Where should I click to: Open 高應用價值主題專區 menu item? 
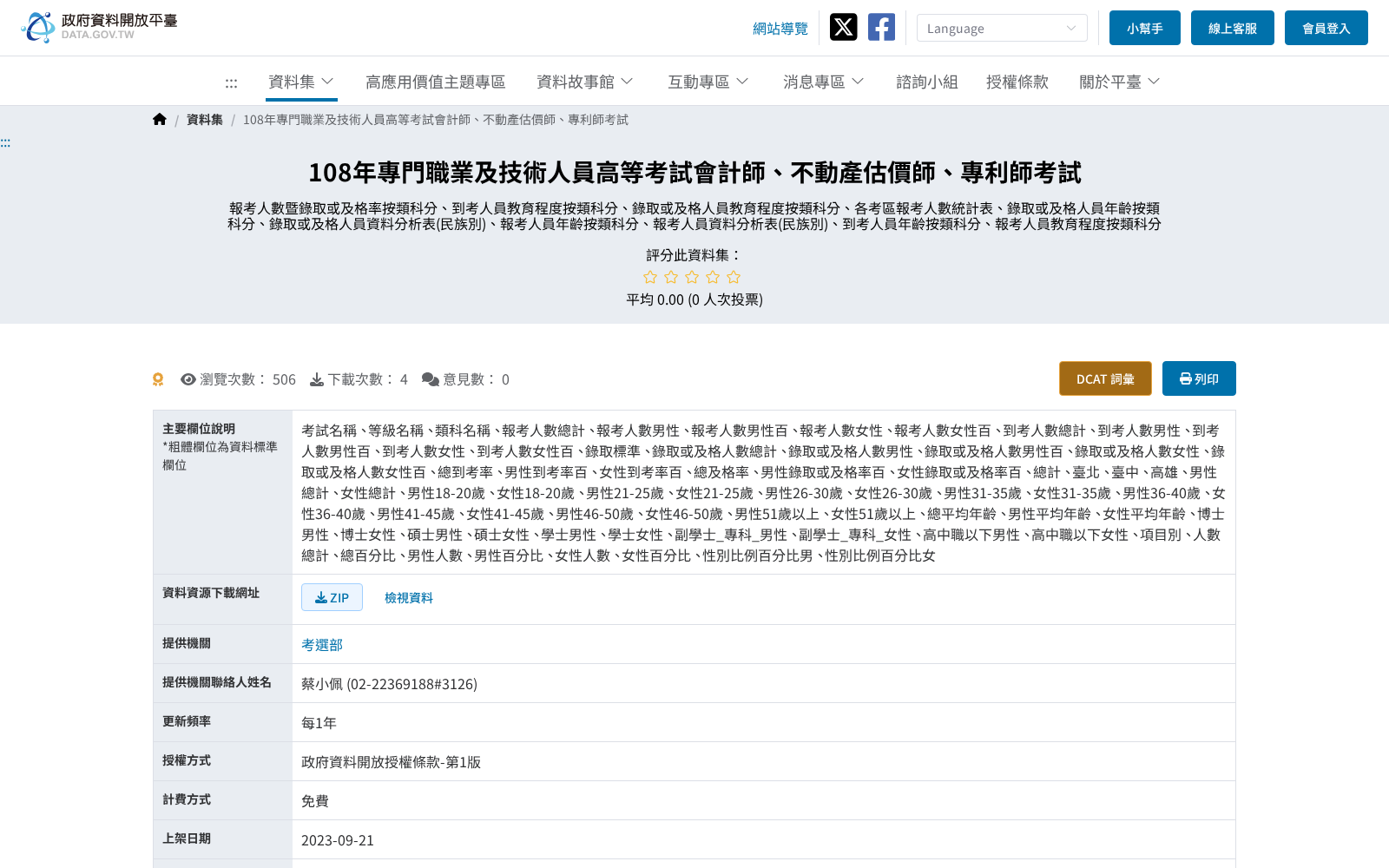pyautogui.click(x=435, y=82)
